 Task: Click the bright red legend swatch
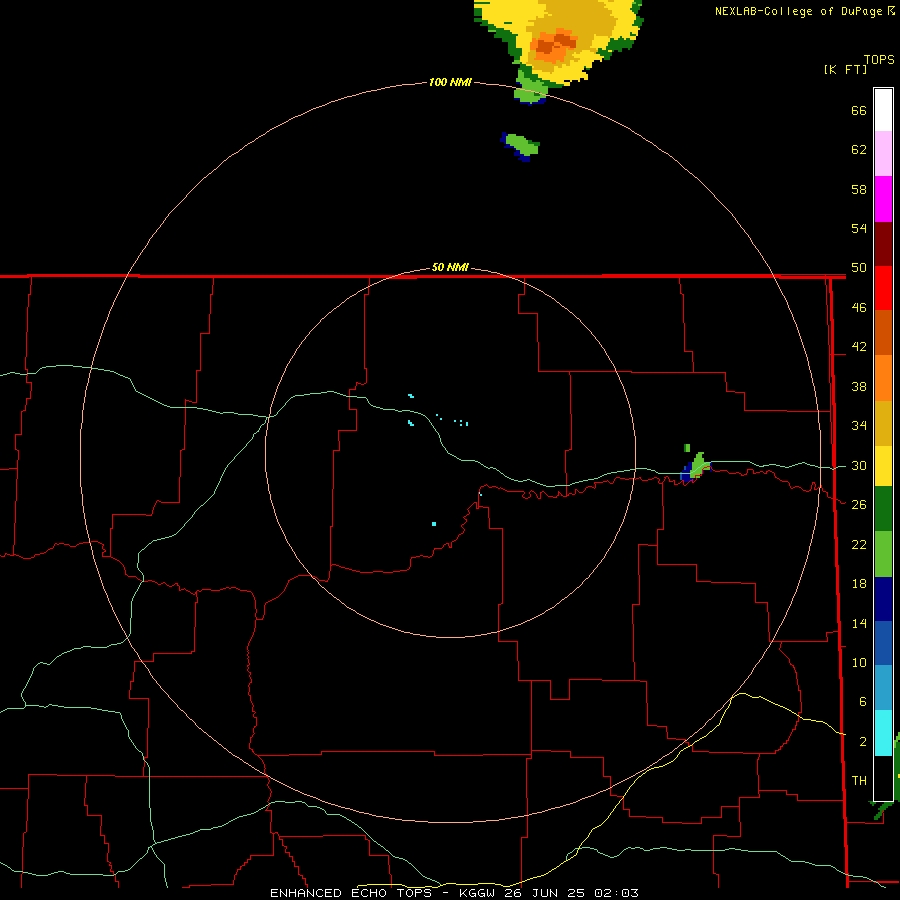[883, 289]
